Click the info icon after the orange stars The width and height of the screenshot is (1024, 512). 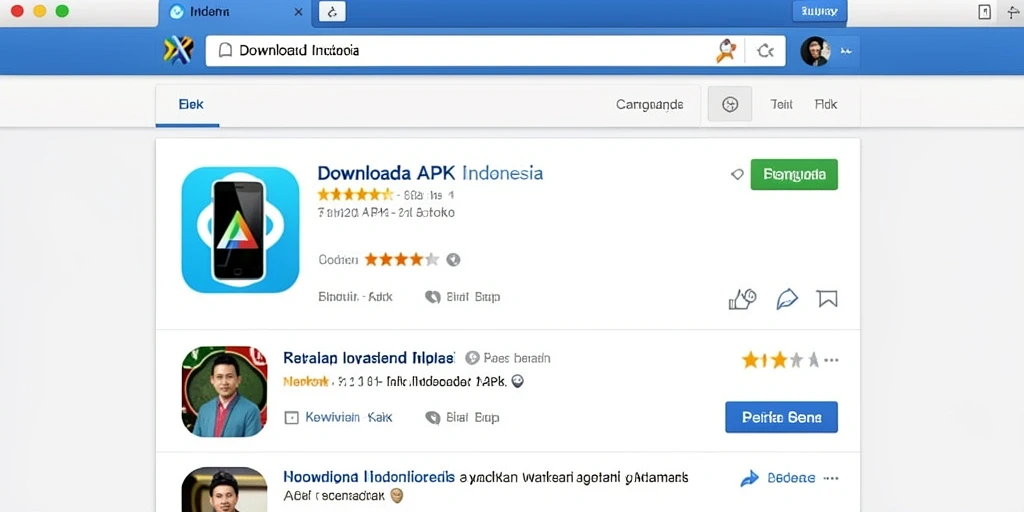pyautogui.click(x=453, y=260)
